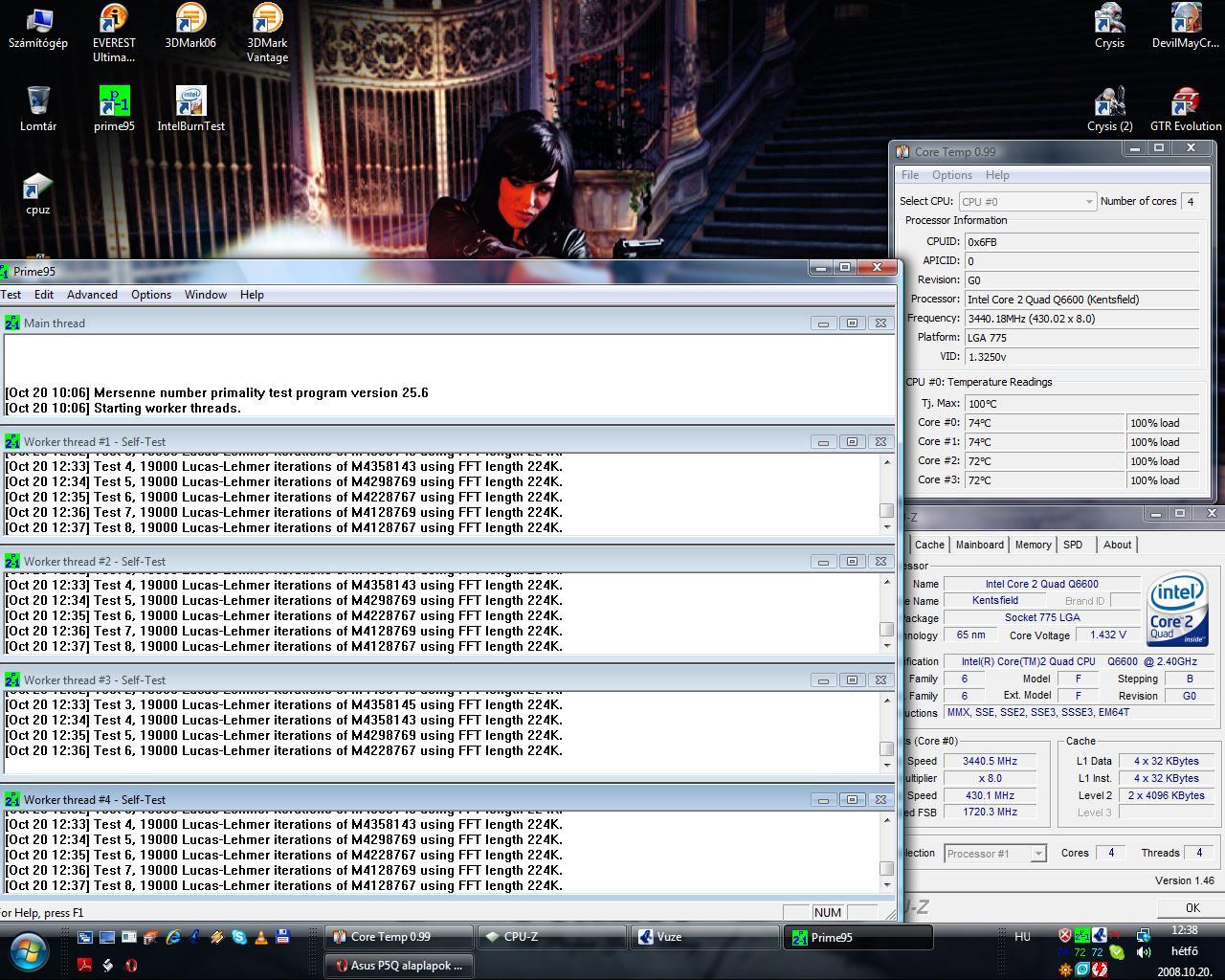Click the 12:38 taskbar clock

coord(1185,931)
